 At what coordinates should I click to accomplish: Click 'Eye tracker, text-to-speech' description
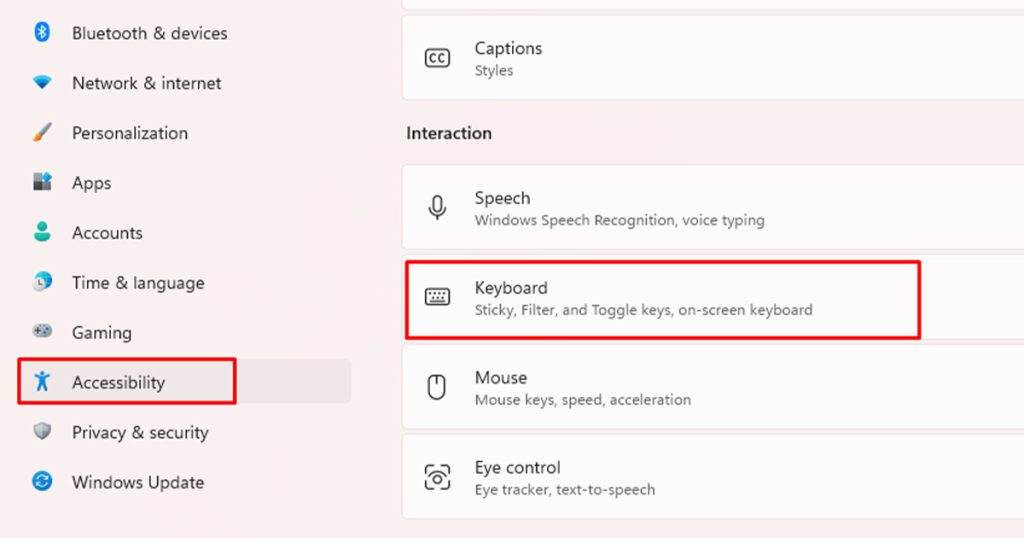pyautogui.click(x=564, y=490)
